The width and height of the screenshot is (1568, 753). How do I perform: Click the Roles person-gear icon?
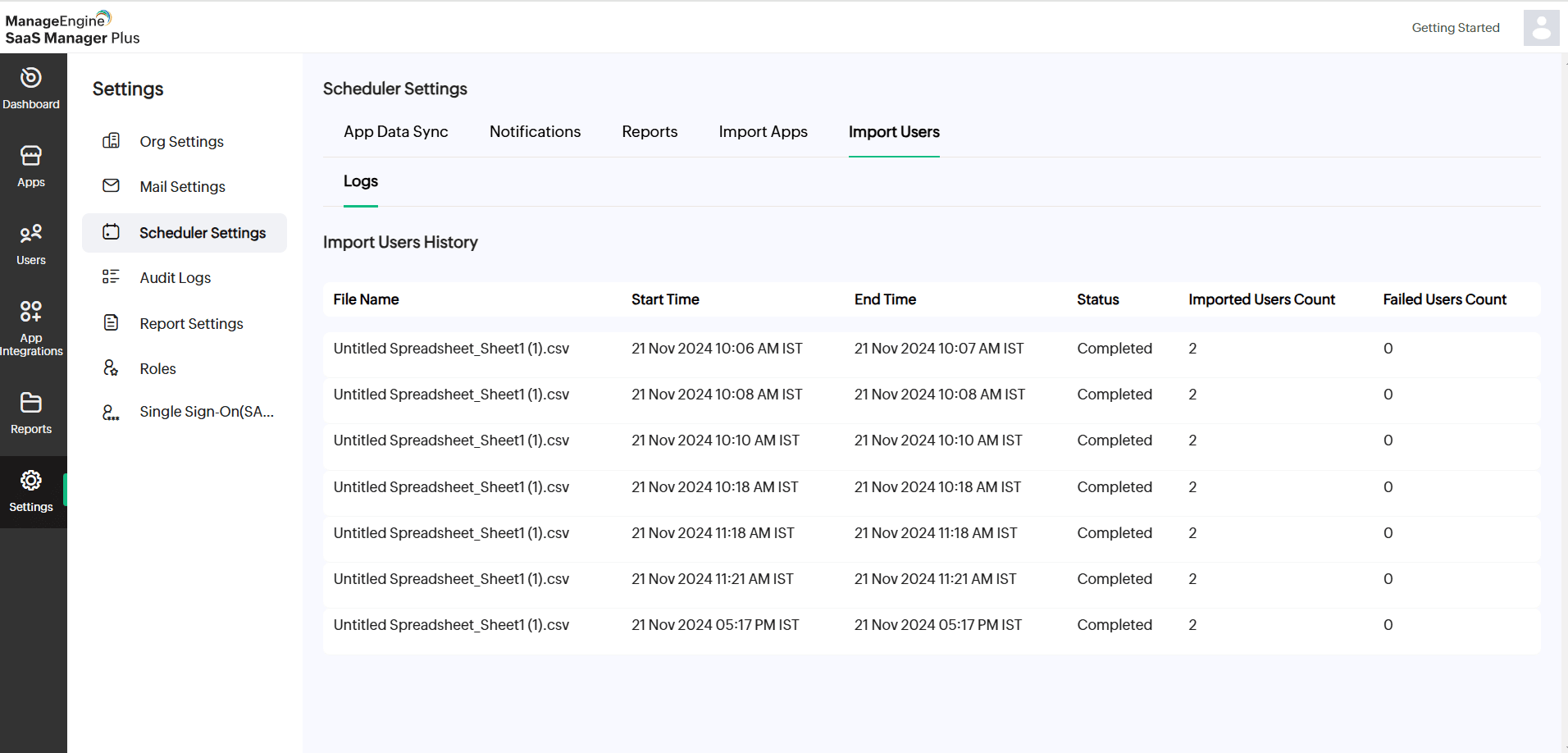pos(111,368)
